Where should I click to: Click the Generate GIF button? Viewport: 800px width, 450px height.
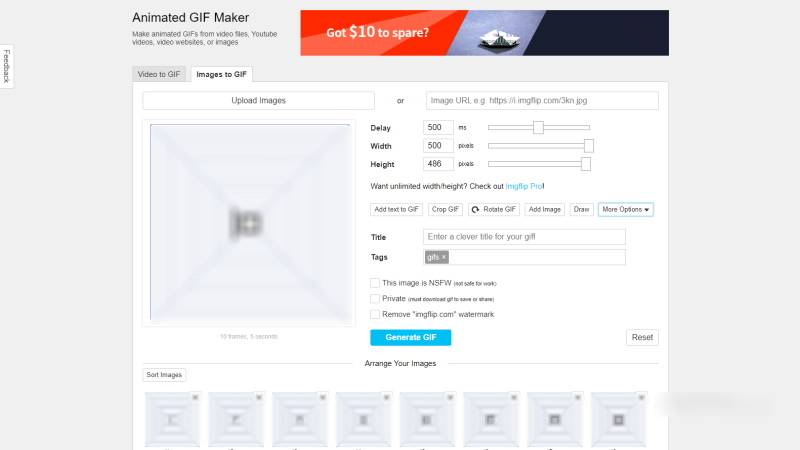[x=411, y=337]
